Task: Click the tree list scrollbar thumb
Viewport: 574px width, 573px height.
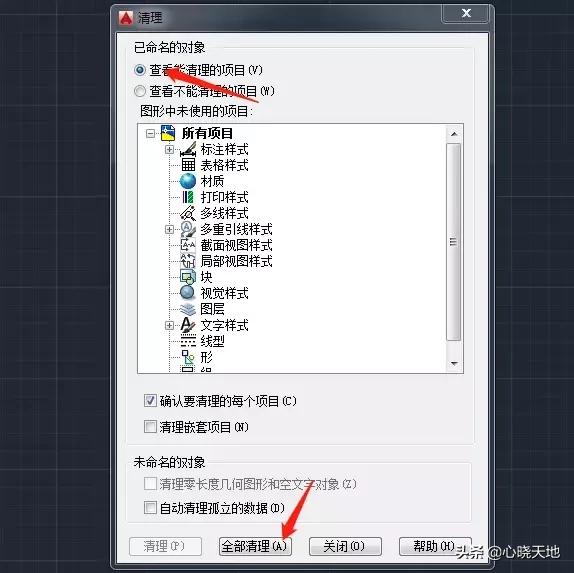Action: pos(454,242)
